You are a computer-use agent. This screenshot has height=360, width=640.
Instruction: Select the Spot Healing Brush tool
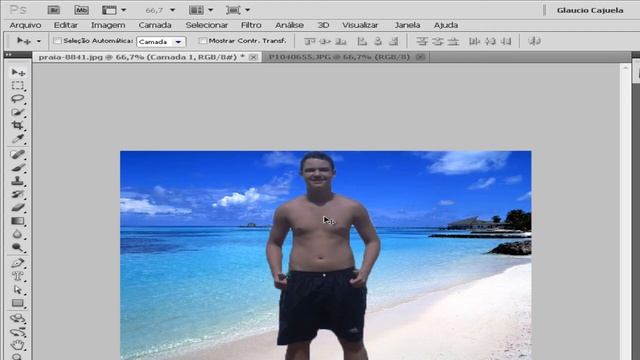[x=18, y=154]
